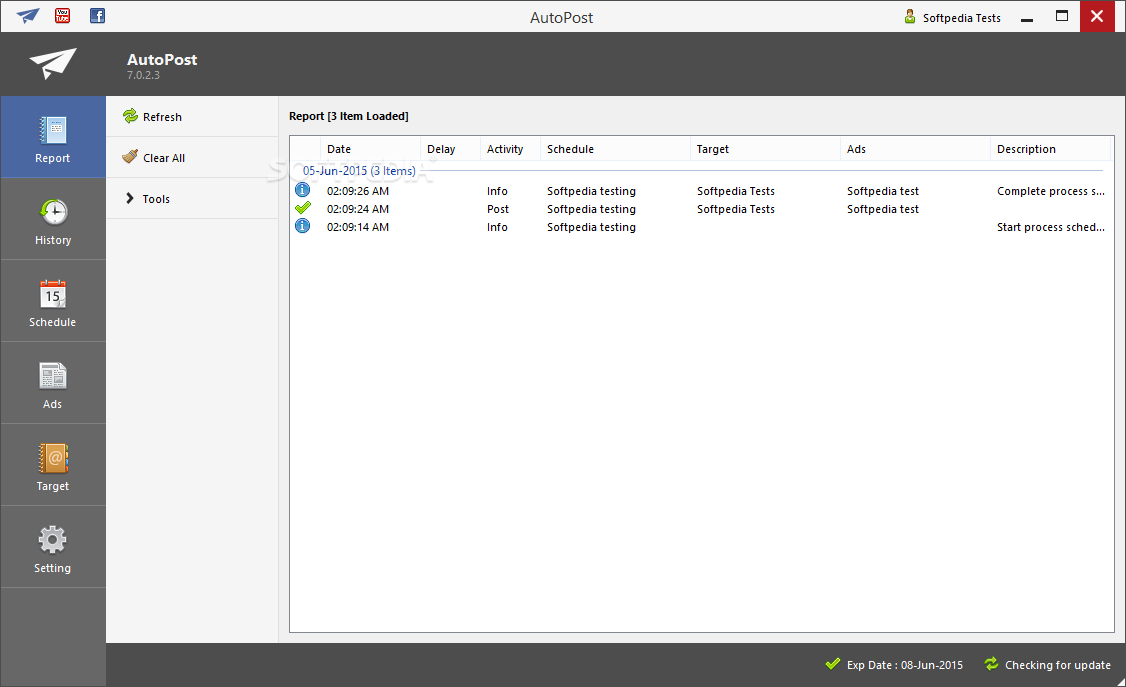Click 'Start process sched...' description cell
1126x687 pixels.
coord(1051,227)
